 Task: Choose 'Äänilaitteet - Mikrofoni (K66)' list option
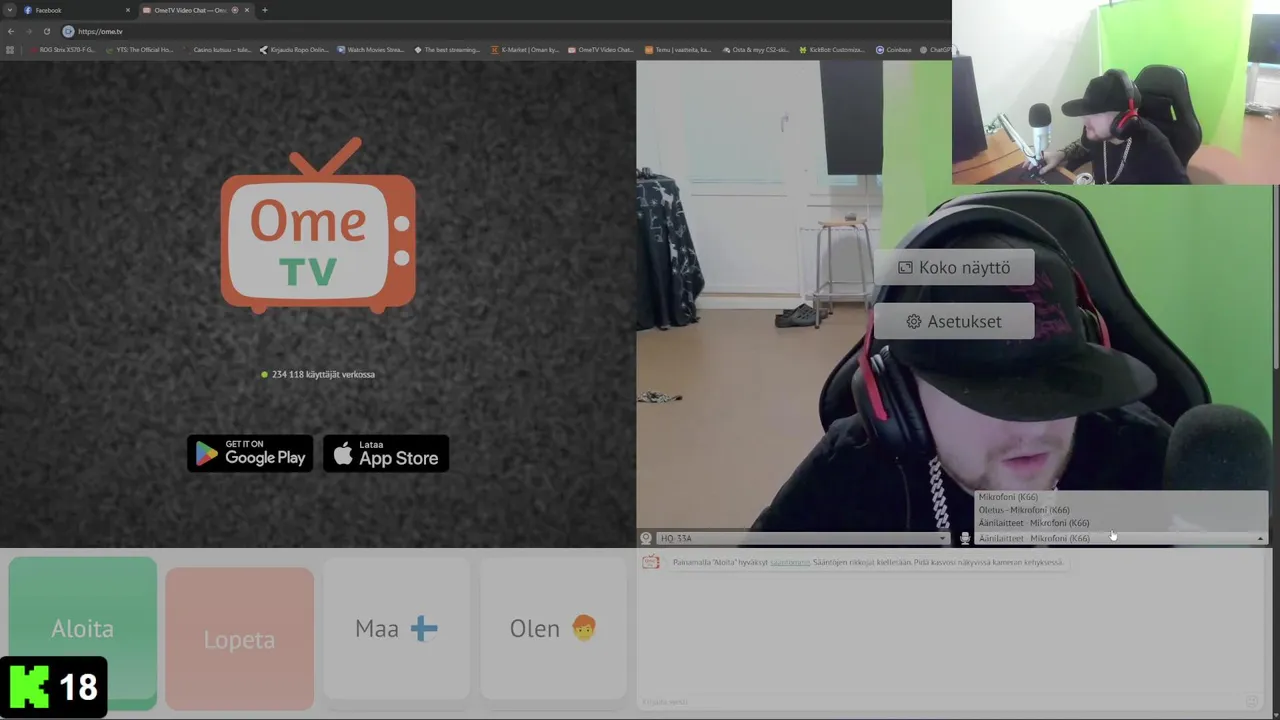[1034, 523]
